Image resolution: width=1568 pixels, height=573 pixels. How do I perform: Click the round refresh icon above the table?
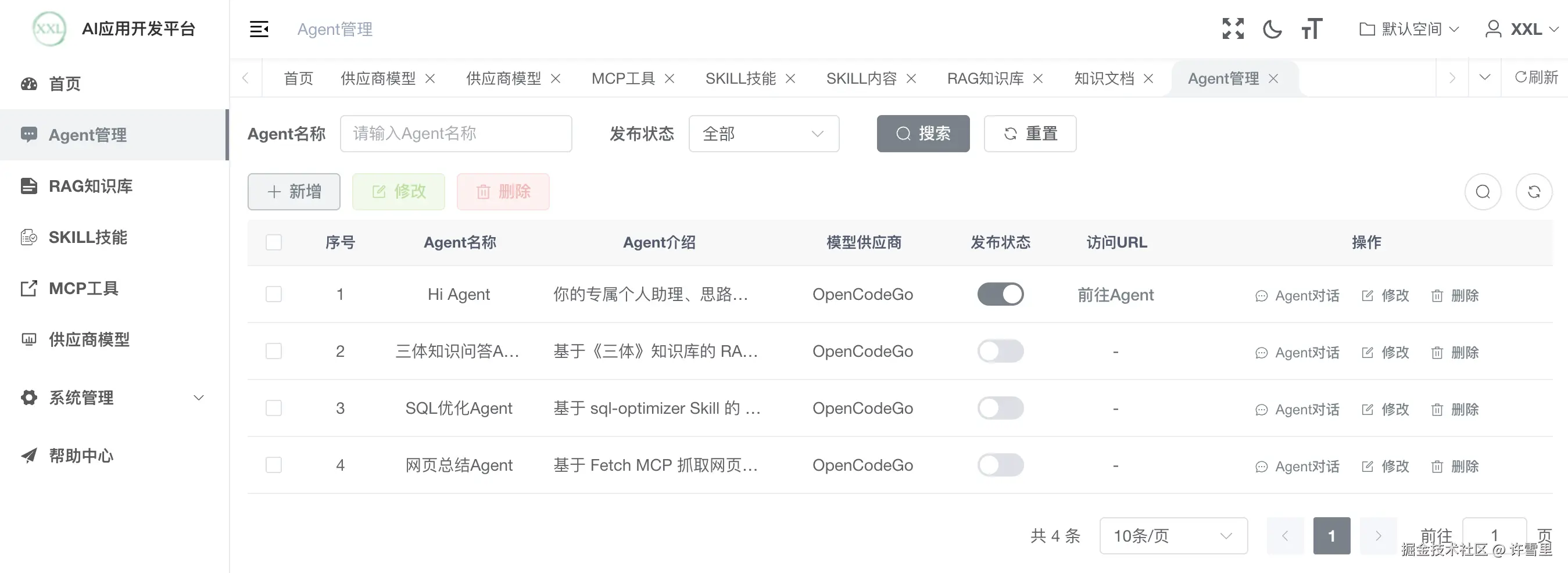coord(1534,192)
